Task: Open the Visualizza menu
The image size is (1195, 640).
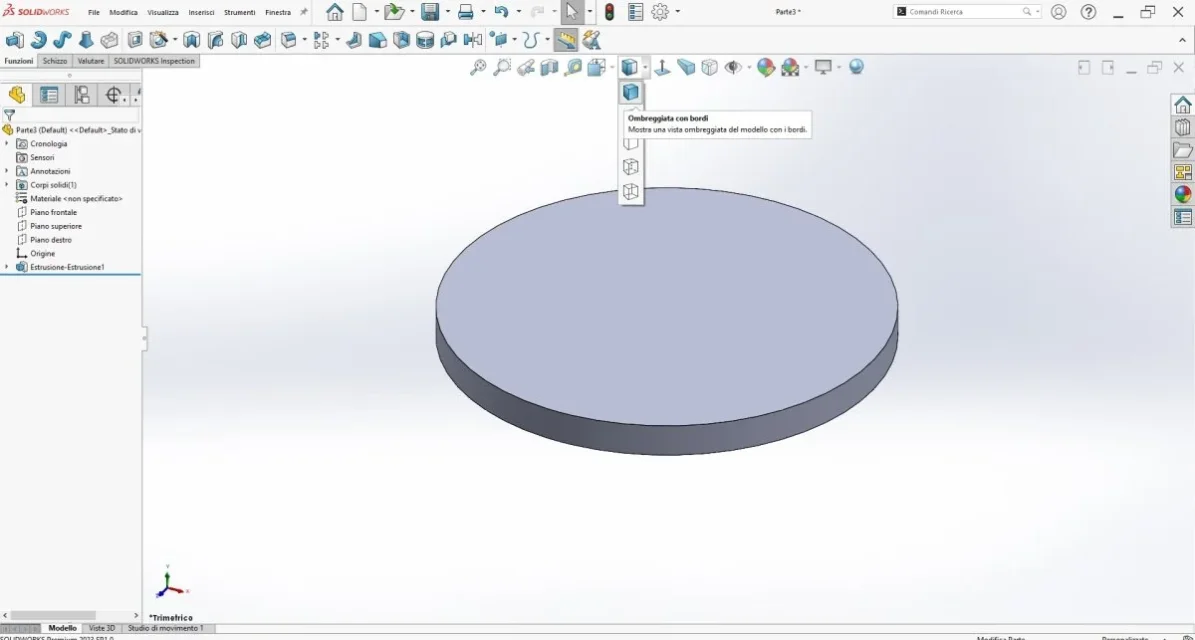Action: pyautogui.click(x=163, y=12)
